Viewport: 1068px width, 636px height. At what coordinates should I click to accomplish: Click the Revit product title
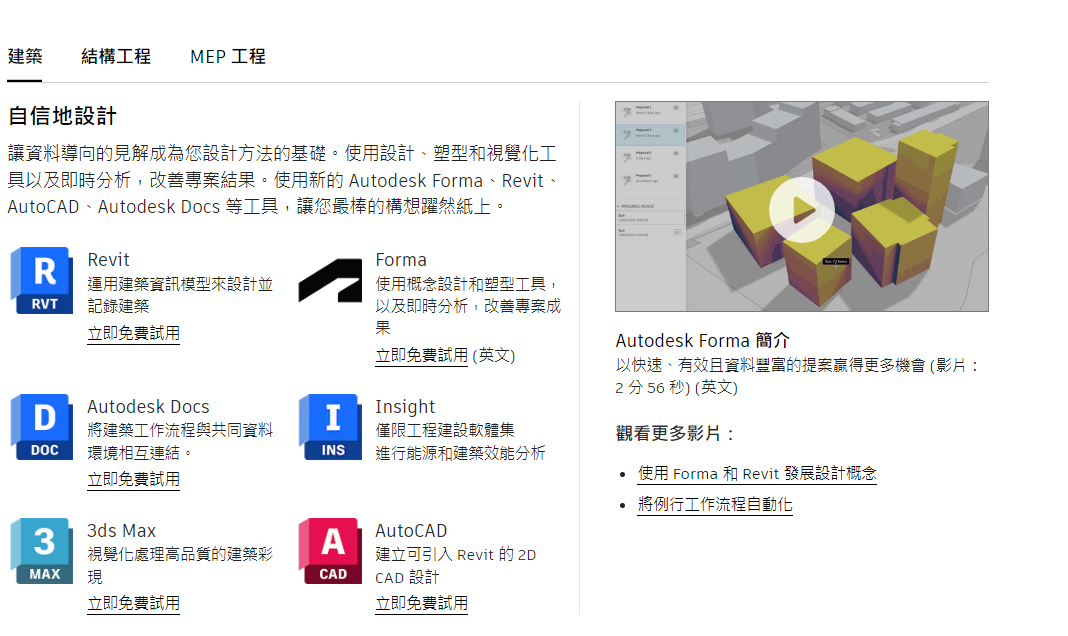pyautogui.click(x=108, y=259)
